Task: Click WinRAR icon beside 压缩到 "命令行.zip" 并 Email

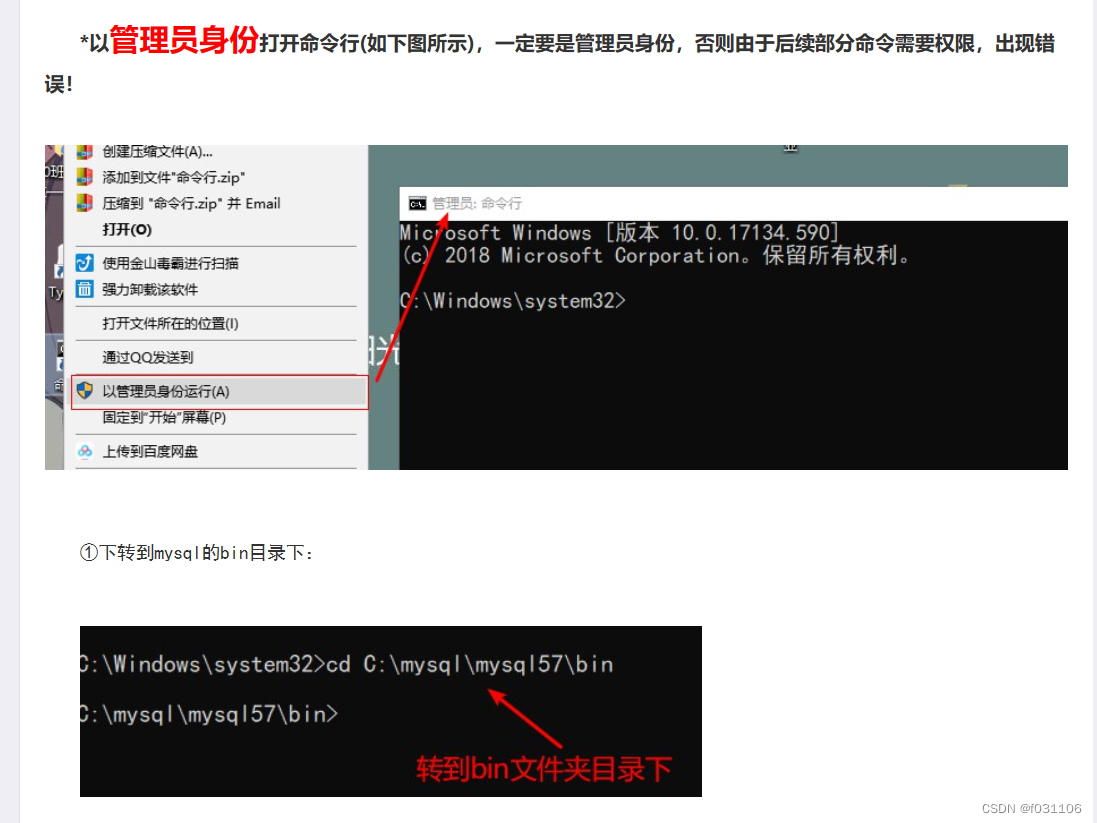Action: coord(85,203)
